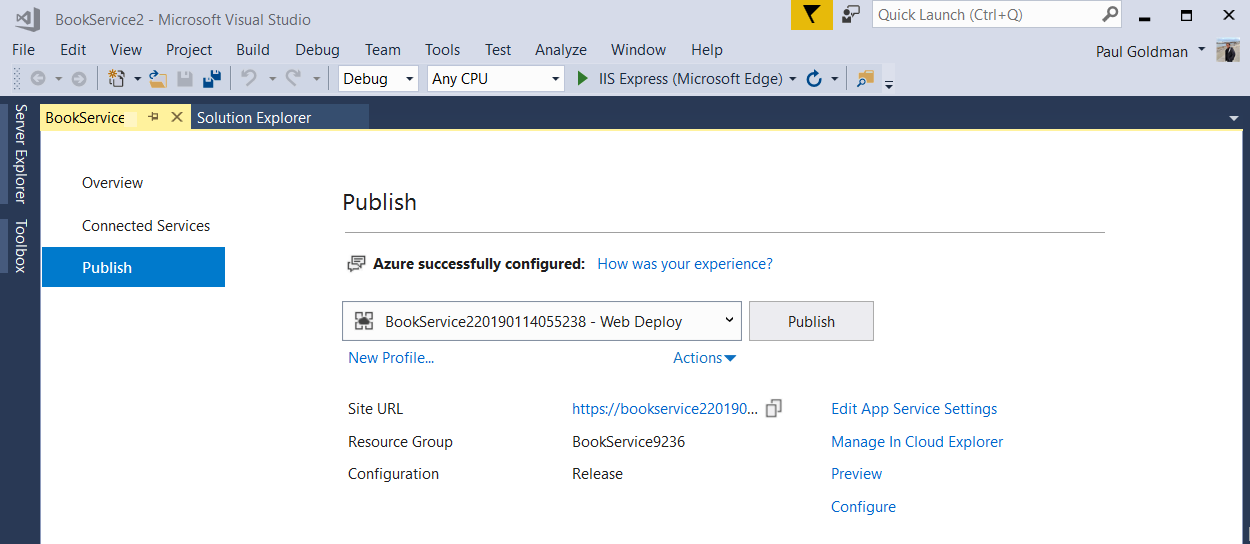Click the Save All toolbar icon
The height and width of the screenshot is (544, 1250).
tap(211, 78)
